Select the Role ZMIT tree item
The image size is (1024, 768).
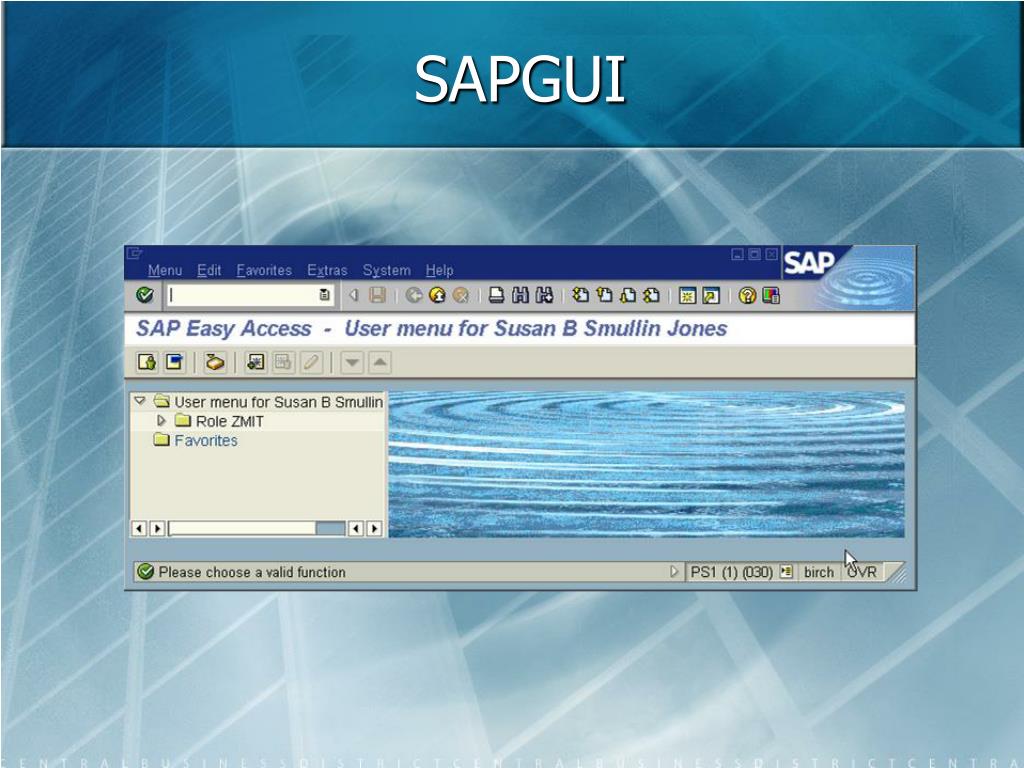tap(230, 421)
